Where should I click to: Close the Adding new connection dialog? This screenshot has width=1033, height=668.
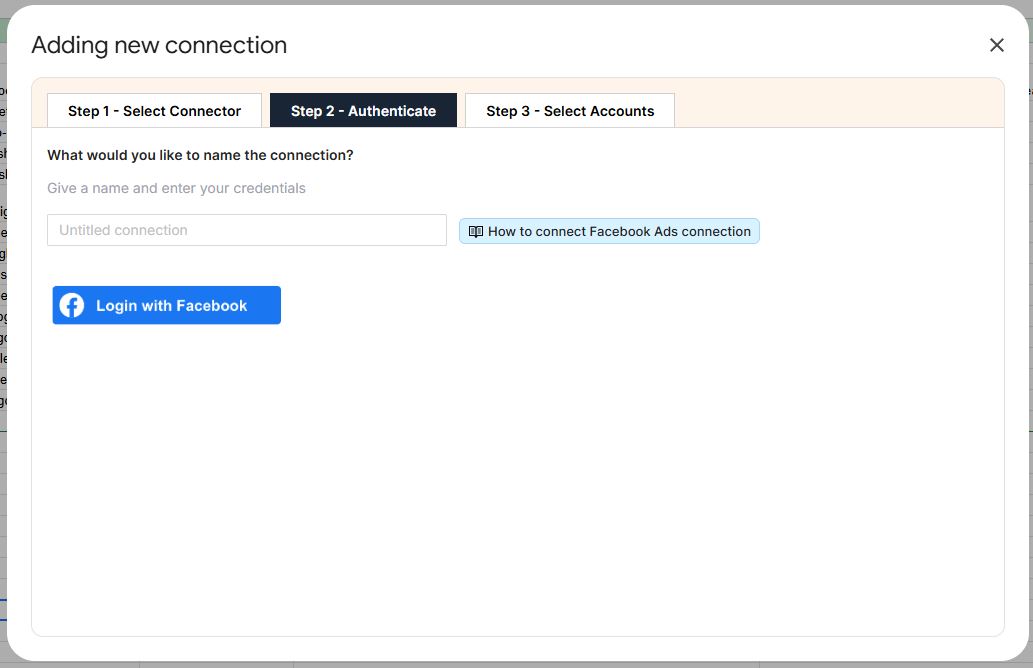coord(997,45)
